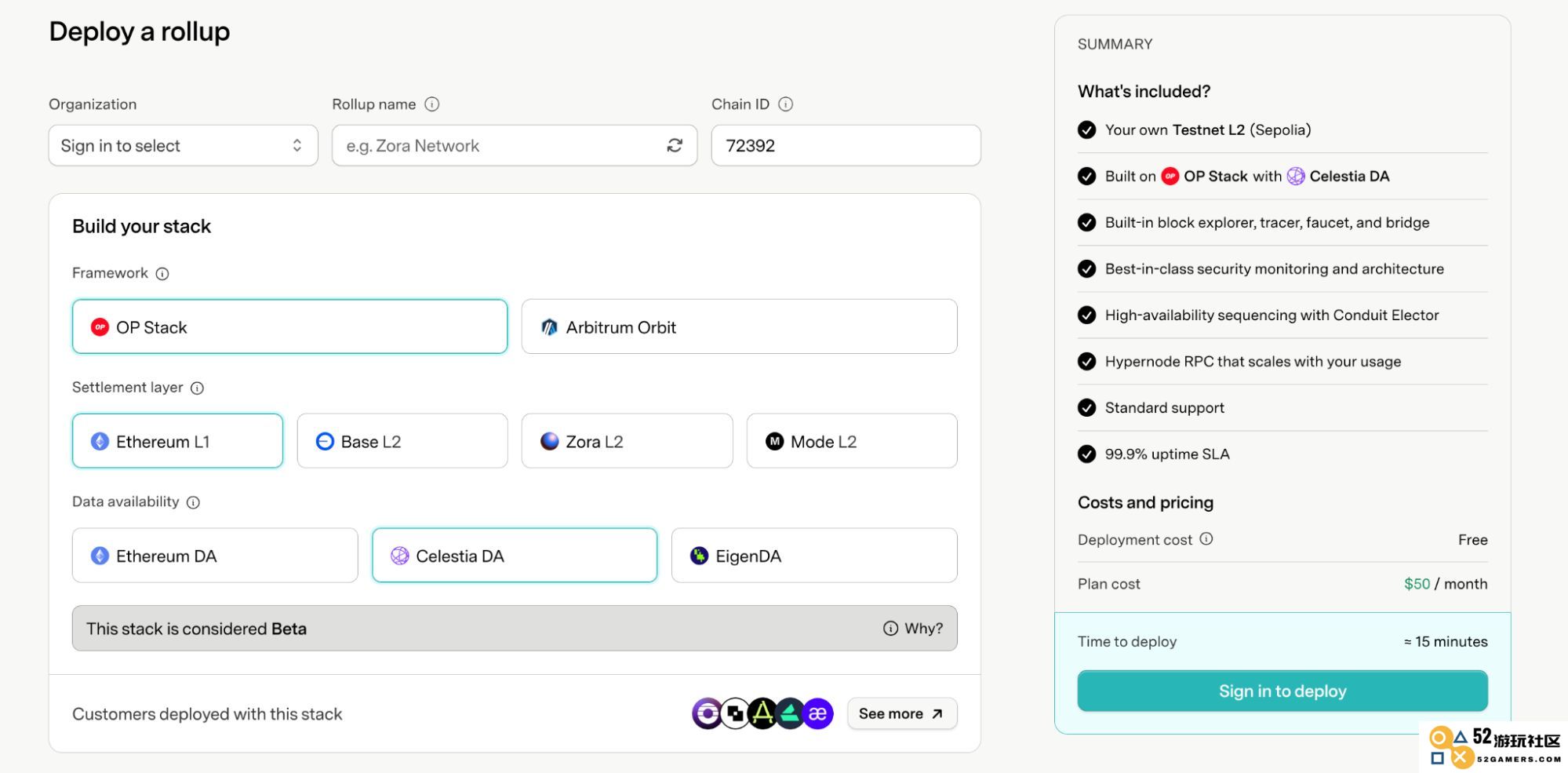Click 'Customers deployed with this stack' text
Screen dimensions: 1568x773
click(x=207, y=714)
